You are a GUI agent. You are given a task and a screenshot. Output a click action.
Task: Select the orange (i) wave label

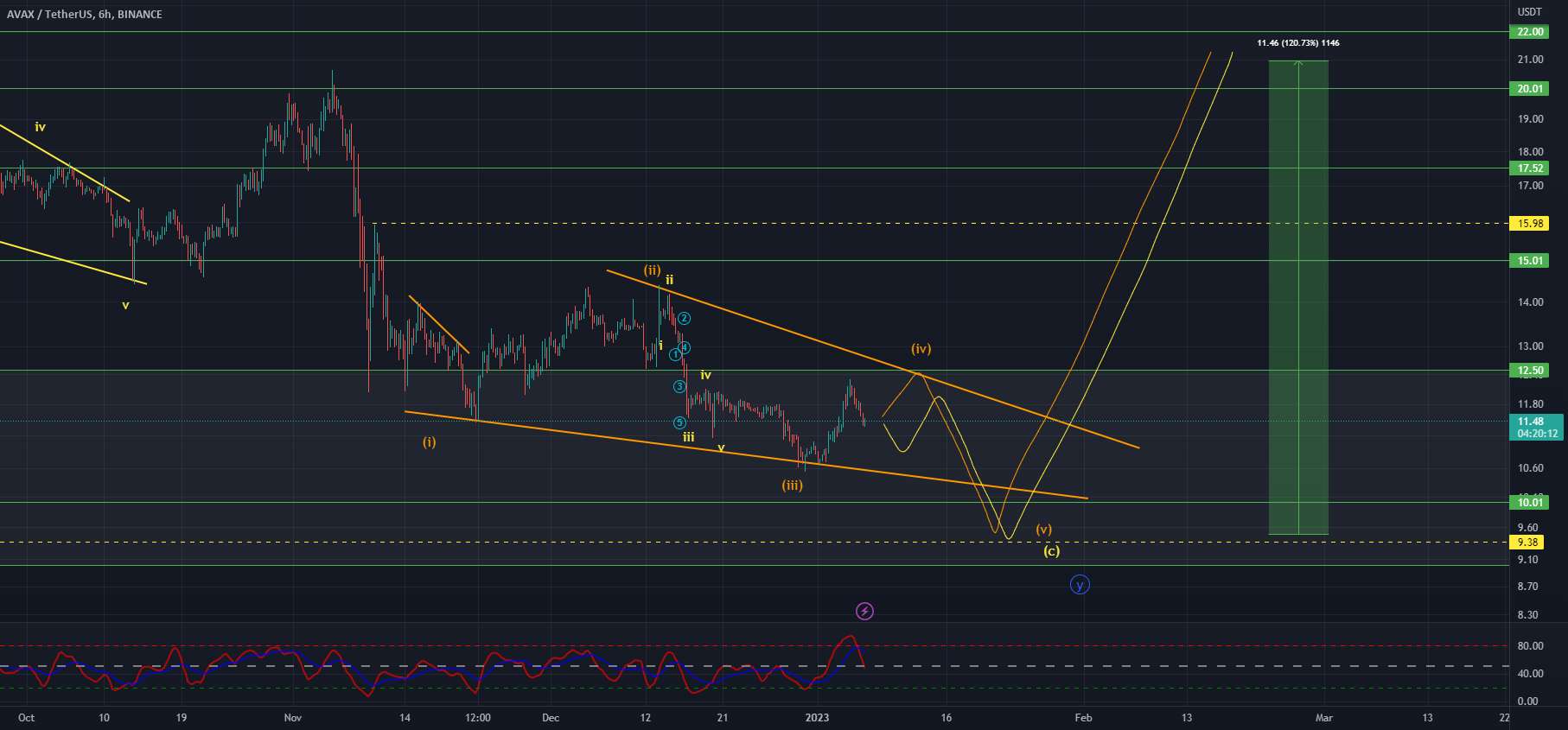430,442
